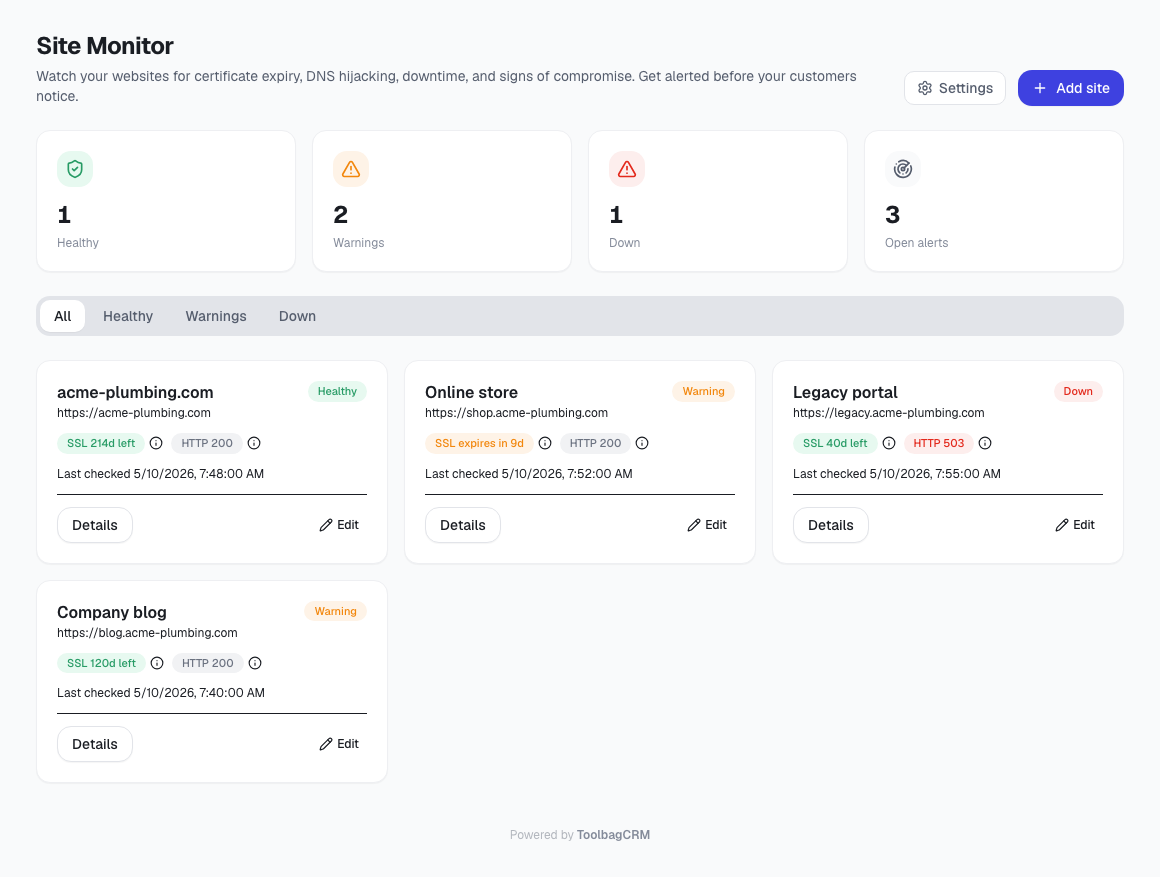Add a new site
Screen dimensions: 1160x877
click(x=1070, y=88)
